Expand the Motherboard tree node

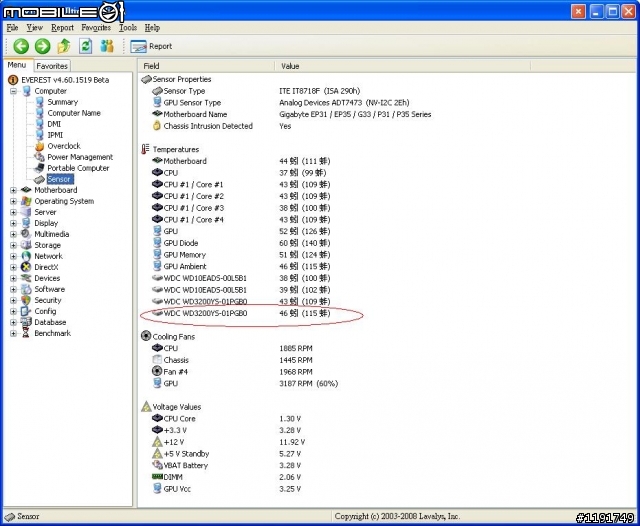point(13,190)
